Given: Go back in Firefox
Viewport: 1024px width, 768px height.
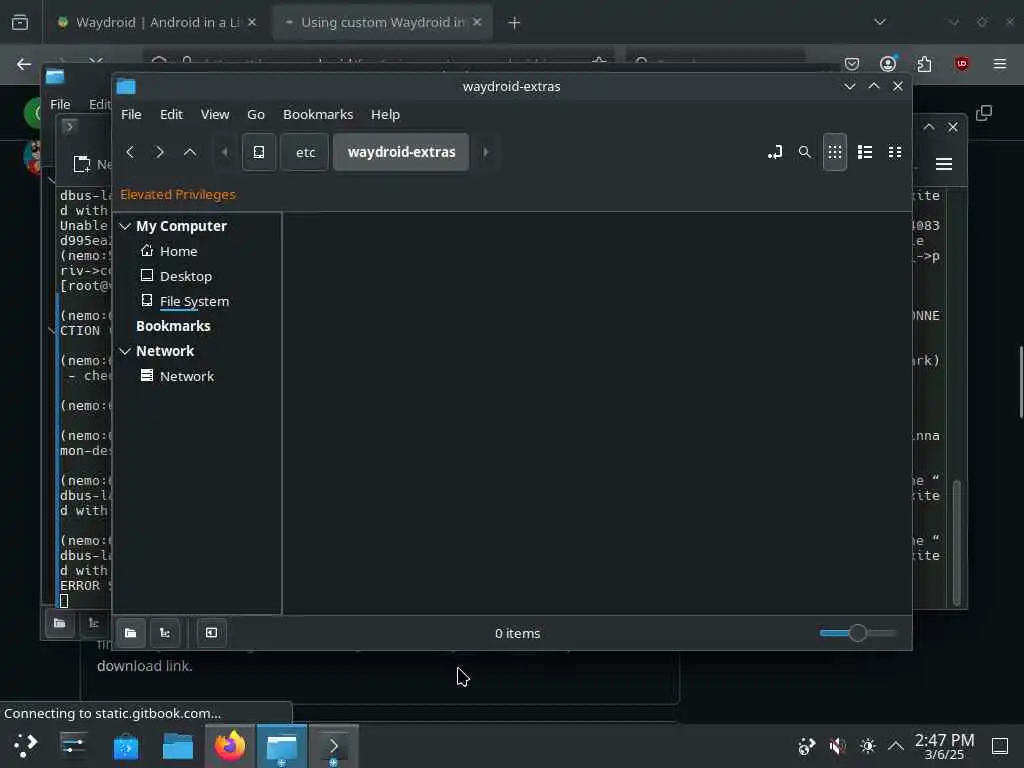Looking at the screenshot, I should (24, 64).
